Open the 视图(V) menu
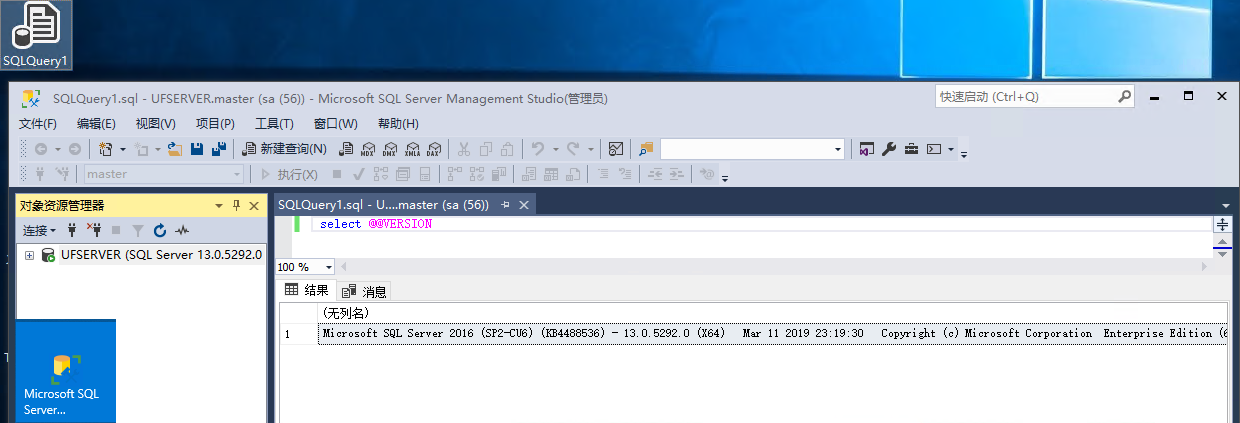The height and width of the screenshot is (423, 1240). coord(156,124)
